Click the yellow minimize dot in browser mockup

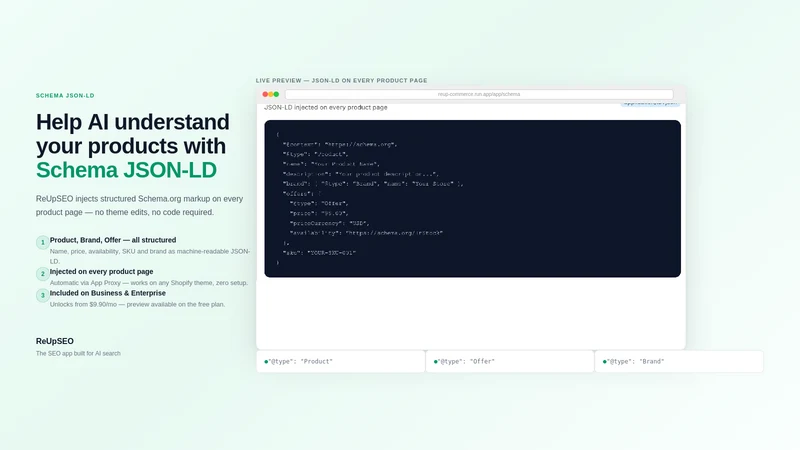pos(270,94)
